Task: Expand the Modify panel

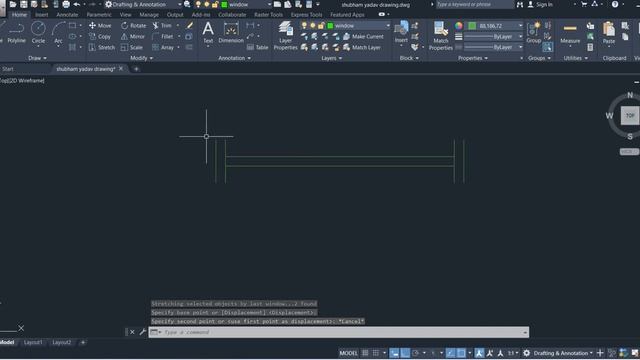Action: (141, 58)
